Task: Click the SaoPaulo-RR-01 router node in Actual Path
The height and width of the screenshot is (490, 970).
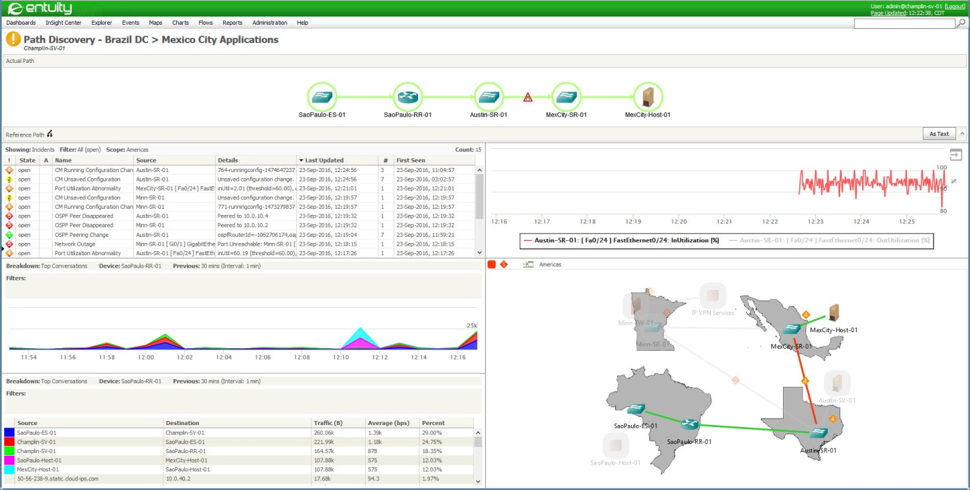Action: [x=408, y=97]
